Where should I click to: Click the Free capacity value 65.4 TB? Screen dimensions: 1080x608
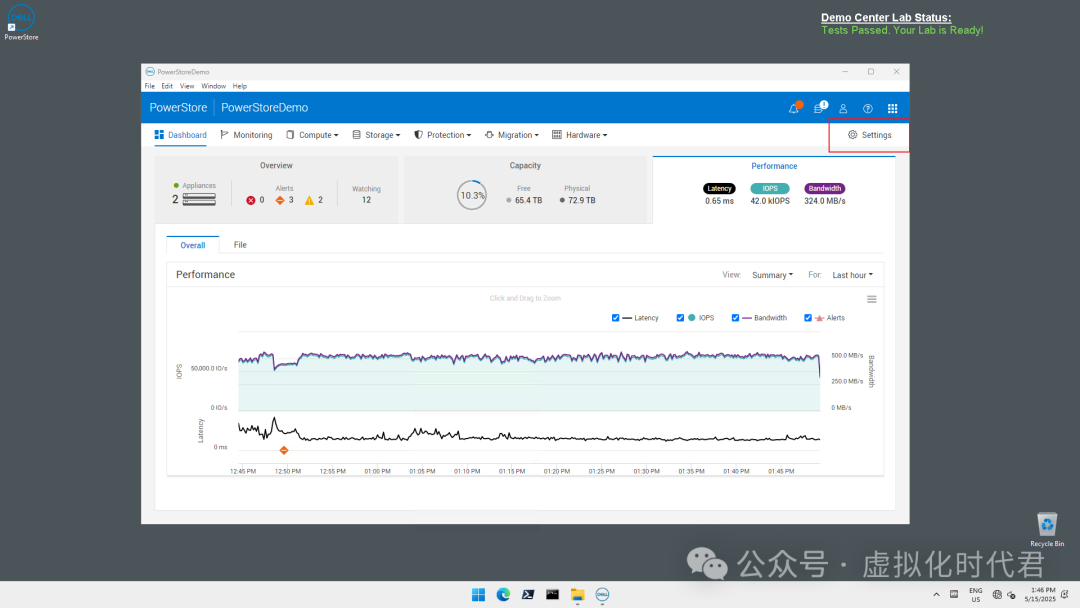pos(528,200)
